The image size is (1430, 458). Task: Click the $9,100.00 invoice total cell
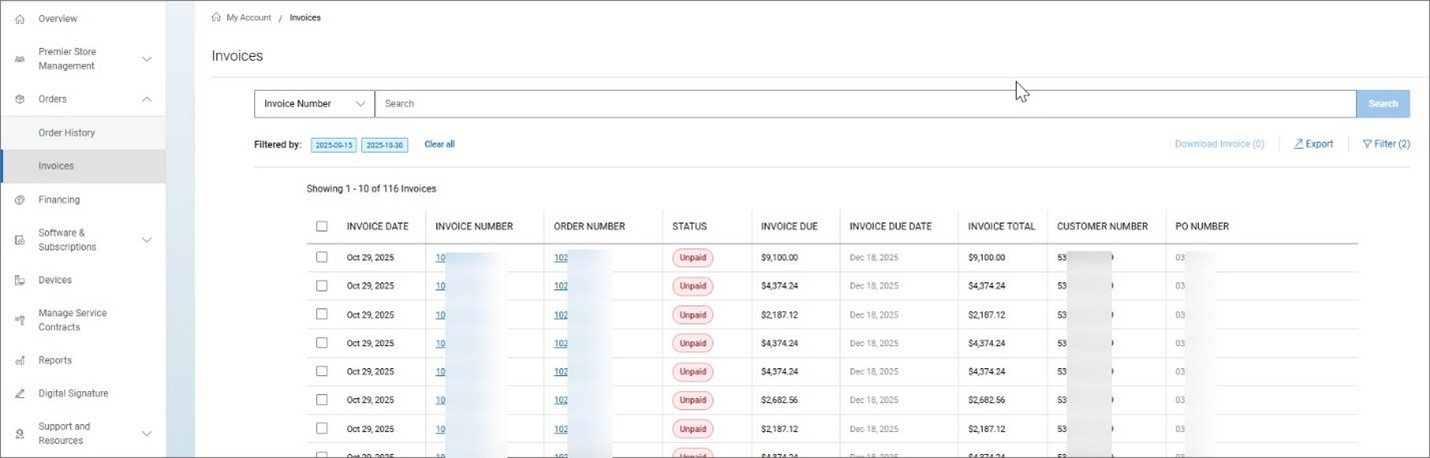pyautogui.click(x=986, y=257)
